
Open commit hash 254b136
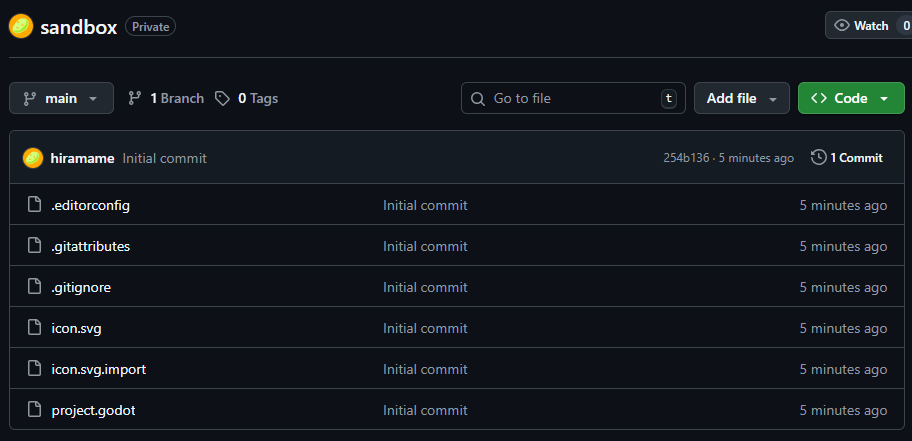coord(687,158)
